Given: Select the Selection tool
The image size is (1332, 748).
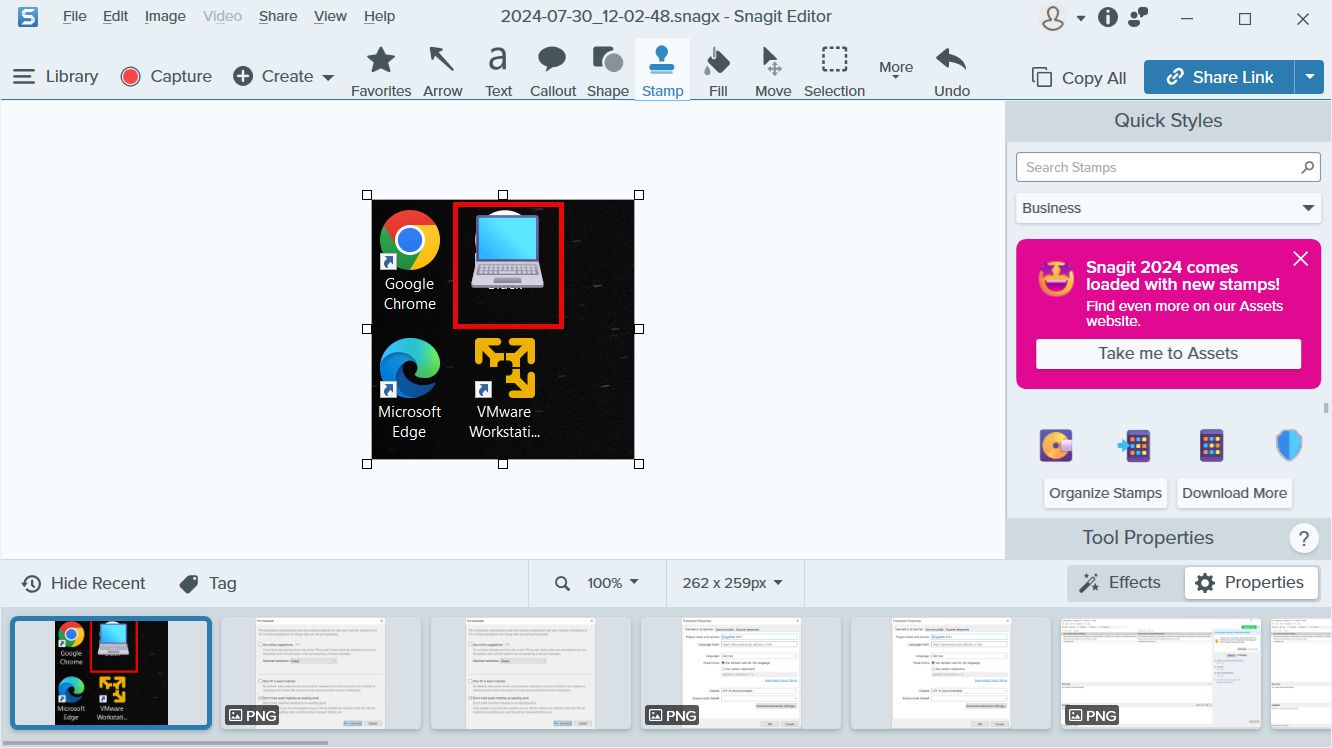Looking at the screenshot, I should point(834,71).
